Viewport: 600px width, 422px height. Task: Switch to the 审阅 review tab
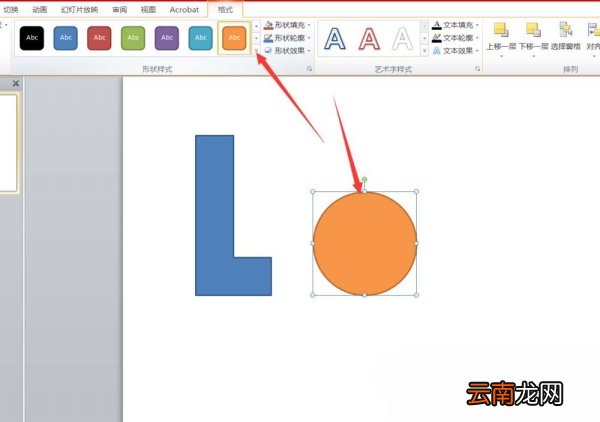point(119,10)
